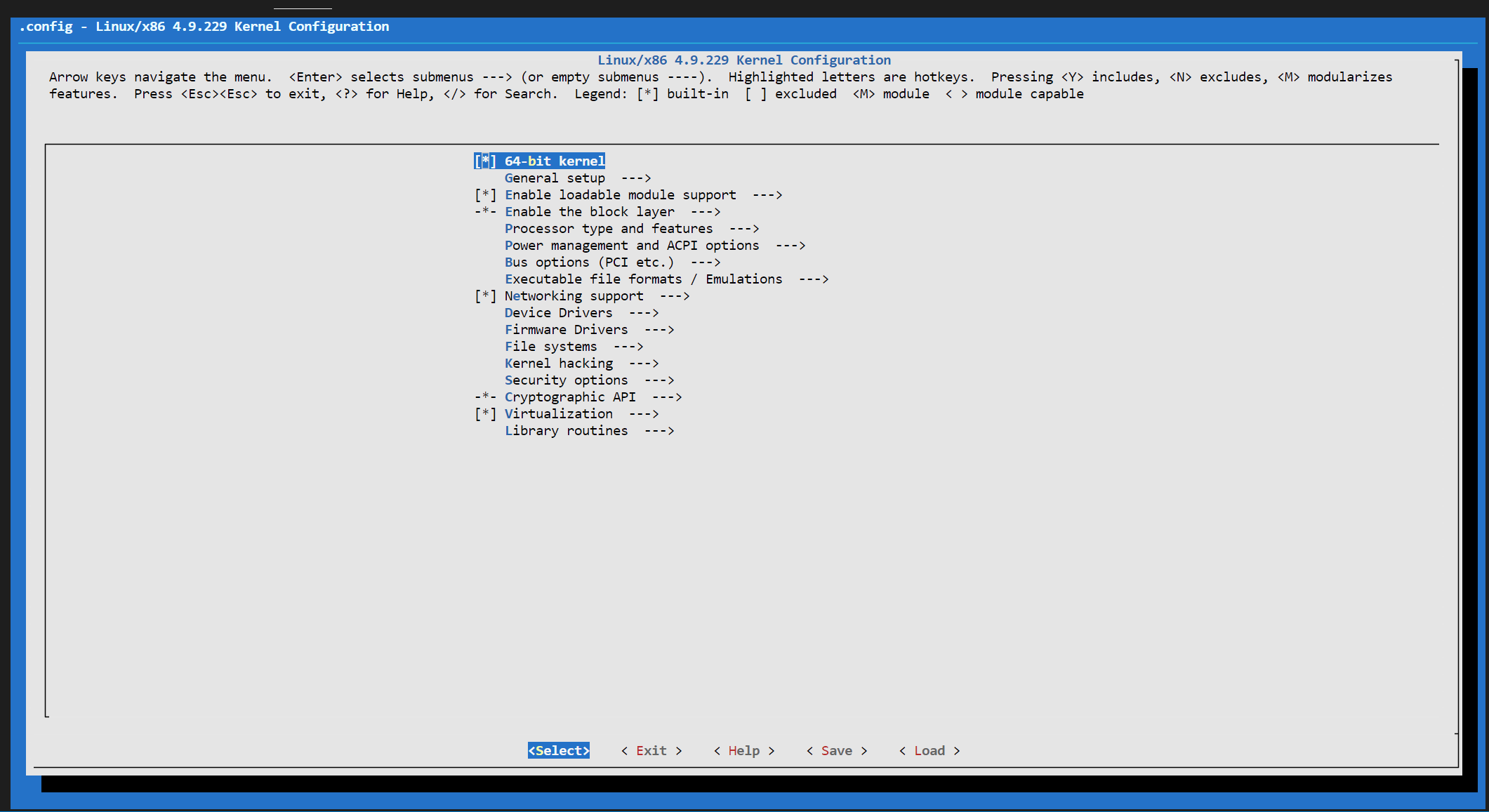Click the Cryptographic API label

[x=570, y=397]
